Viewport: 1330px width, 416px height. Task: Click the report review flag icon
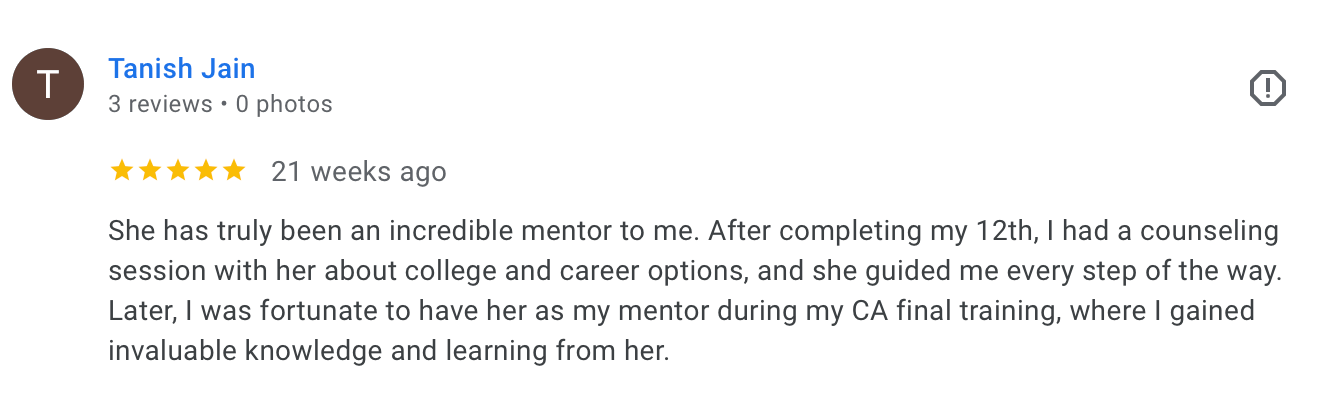click(x=1267, y=89)
